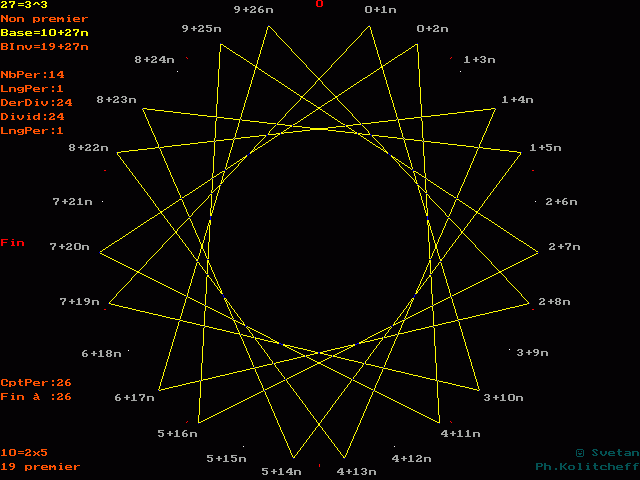This screenshot has height=480, width=640.
Task: Click the 1+5n vertex label
Action: click(545, 147)
